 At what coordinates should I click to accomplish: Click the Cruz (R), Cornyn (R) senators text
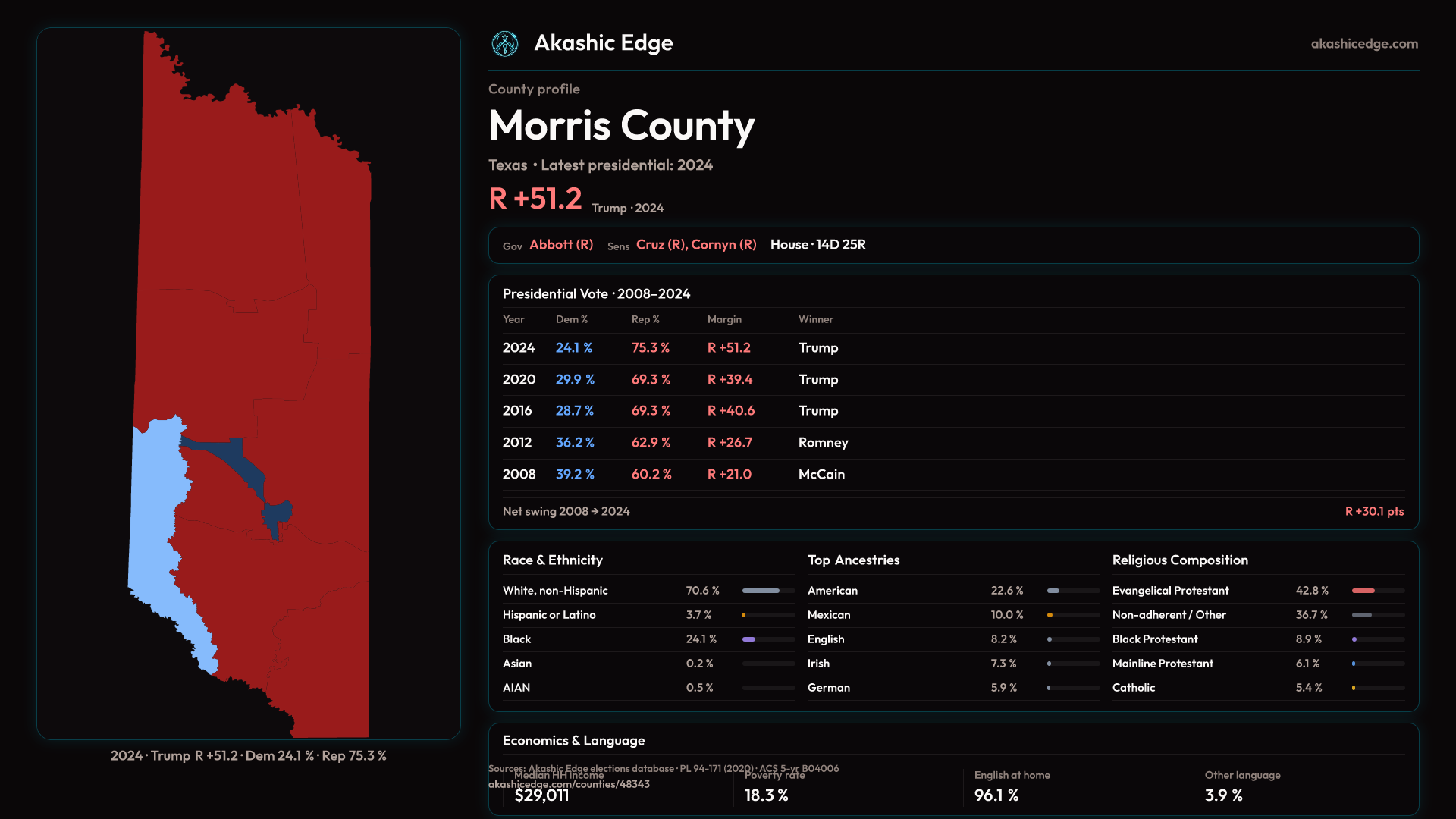695,245
